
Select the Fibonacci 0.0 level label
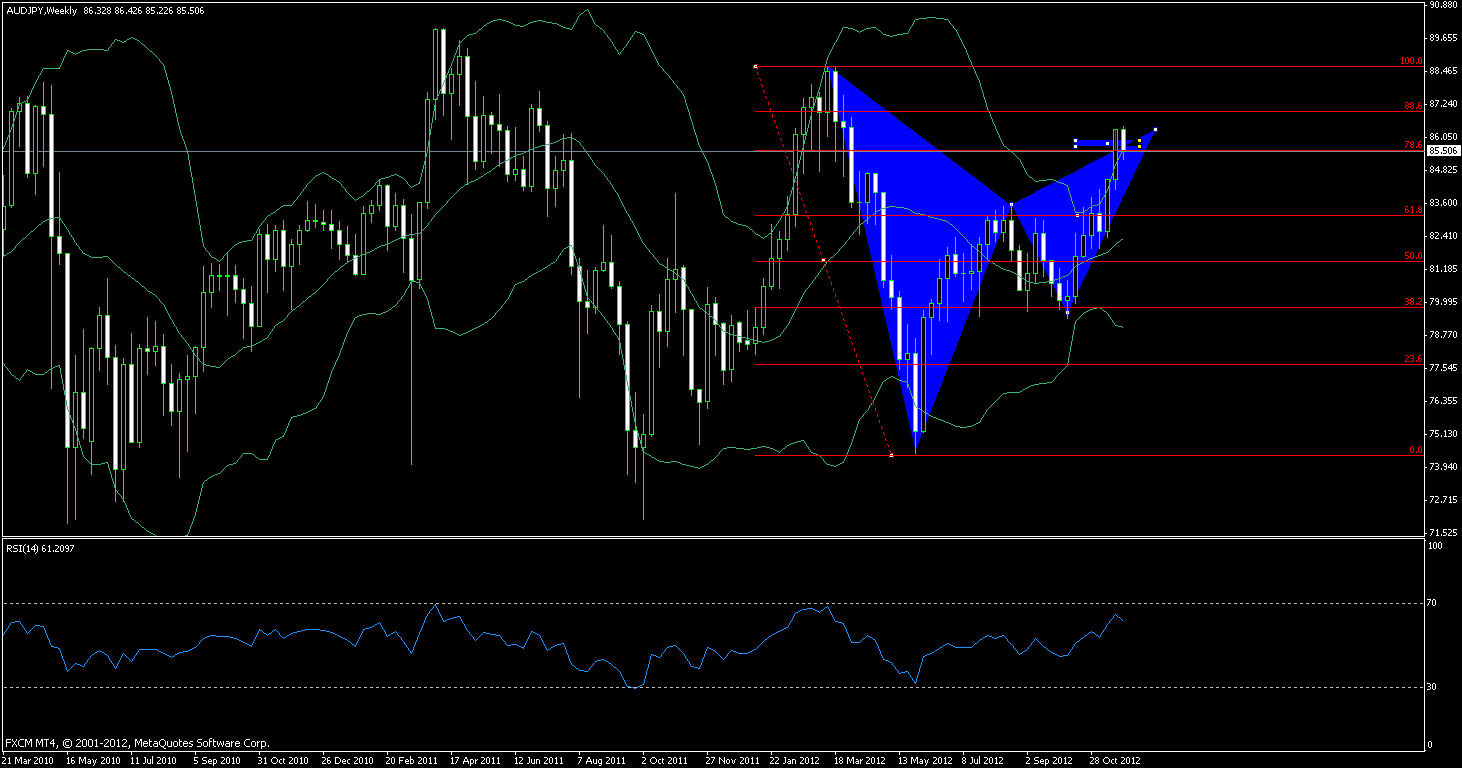pyautogui.click(x=1415, y=450)
